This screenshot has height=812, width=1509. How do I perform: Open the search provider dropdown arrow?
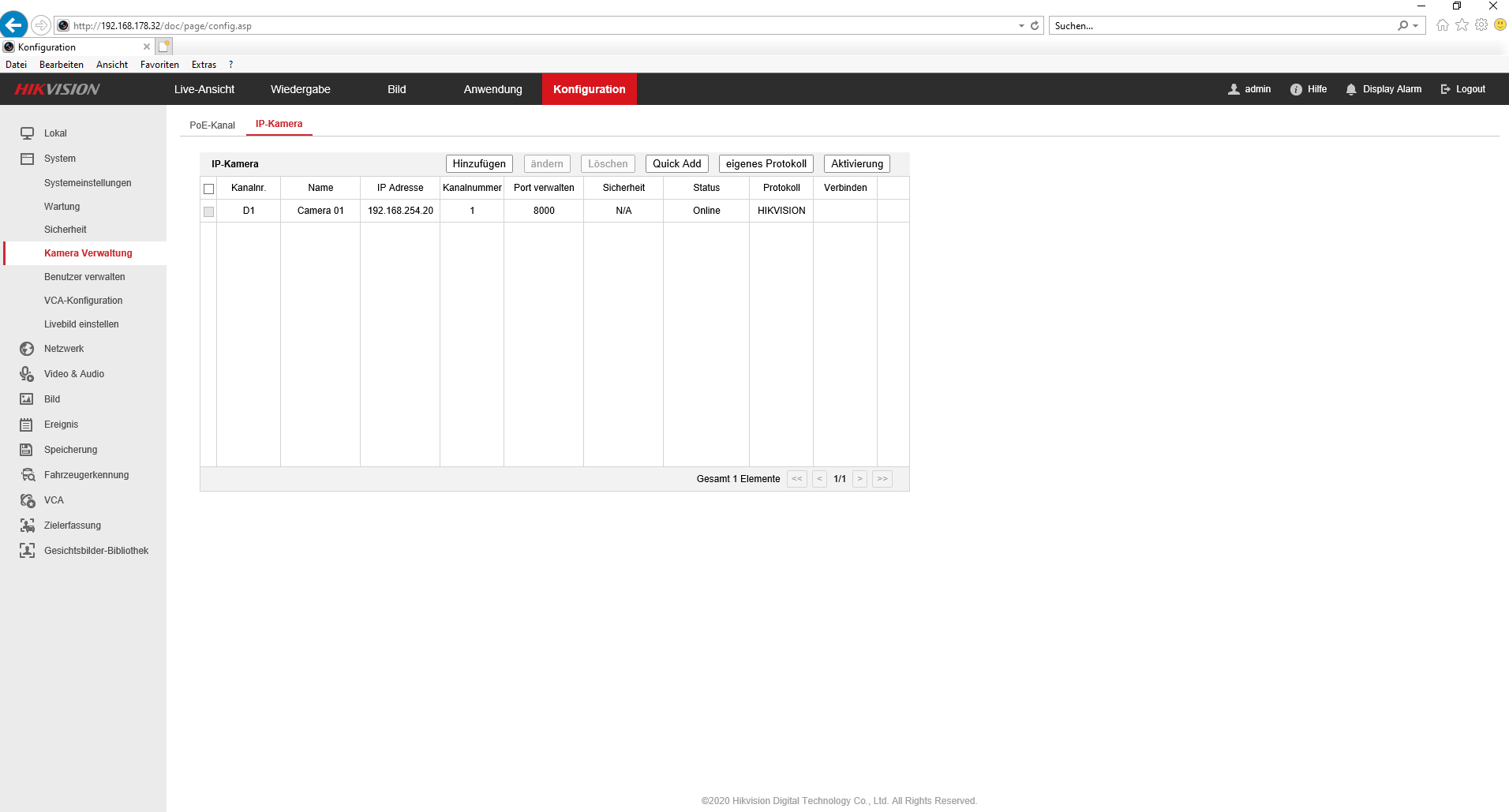[1416, 26]
